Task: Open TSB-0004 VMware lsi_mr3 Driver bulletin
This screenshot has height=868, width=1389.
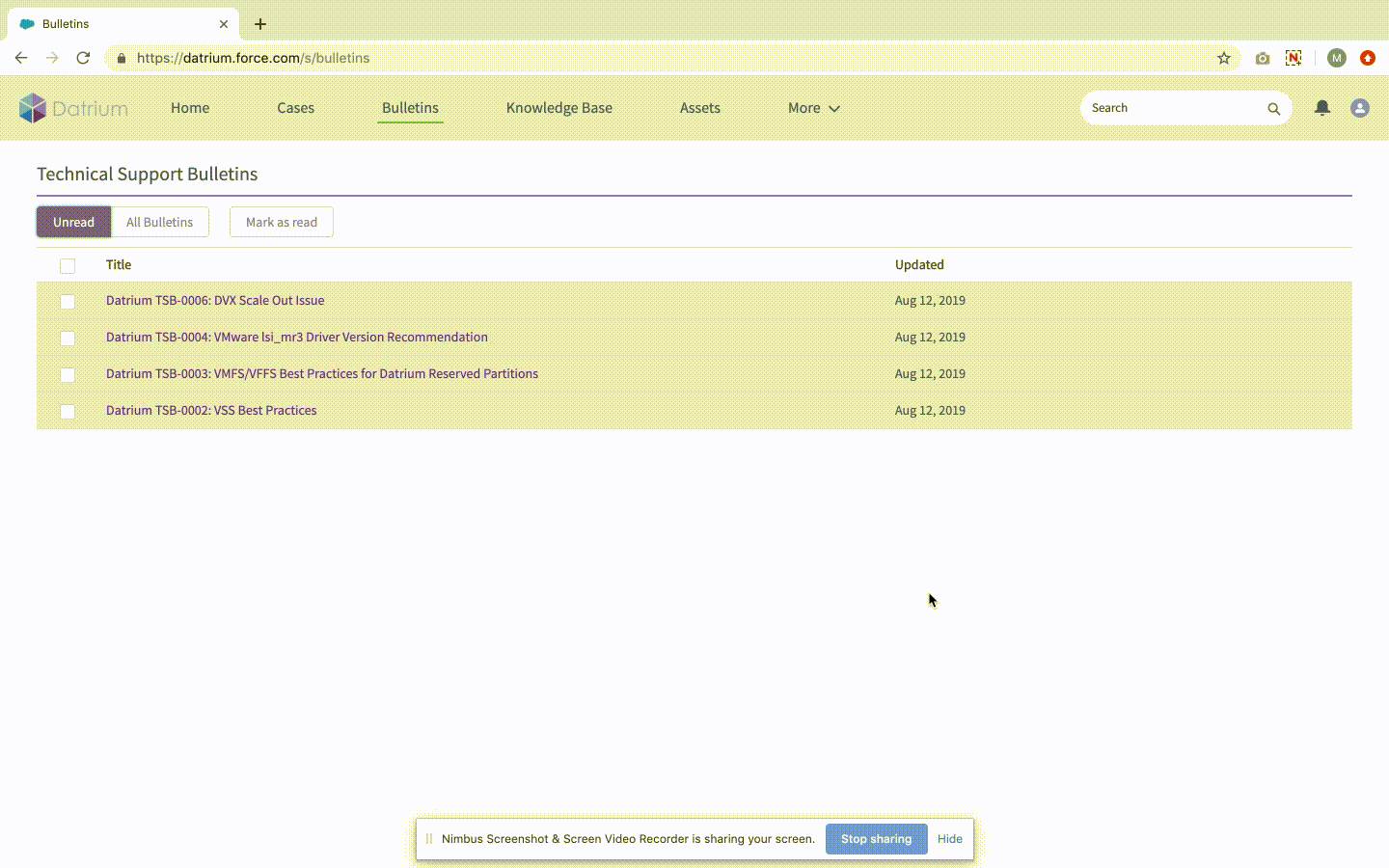Action: (297, 338)
